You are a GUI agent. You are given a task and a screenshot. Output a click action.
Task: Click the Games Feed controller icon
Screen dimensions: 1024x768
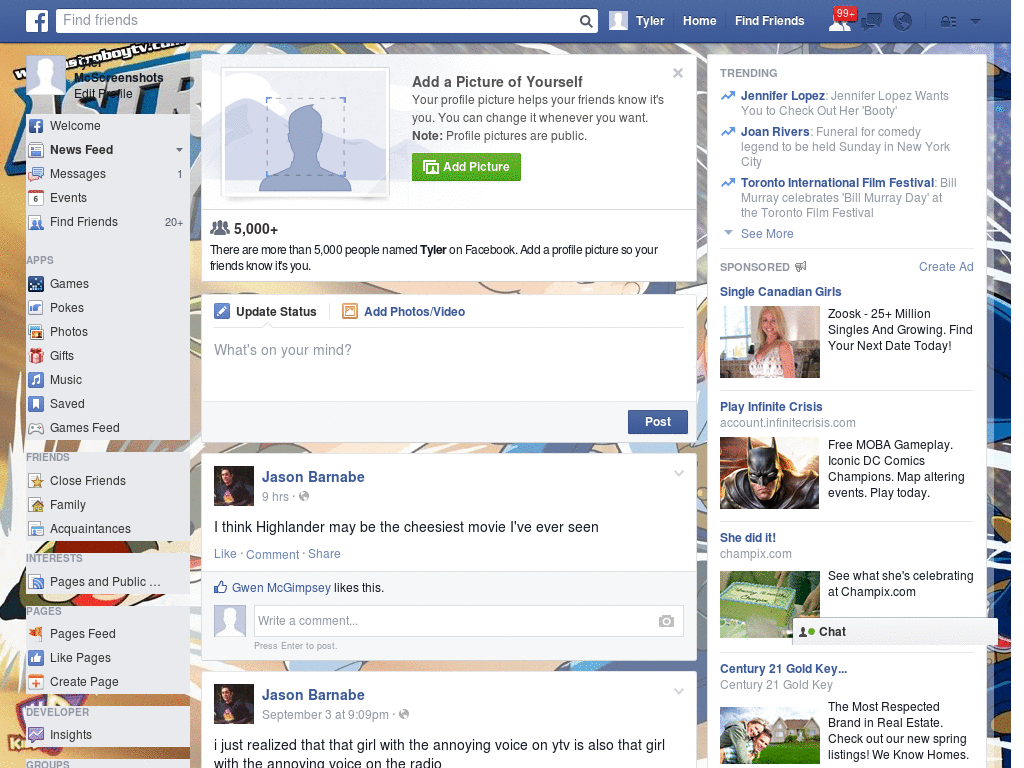click(36, 428)
